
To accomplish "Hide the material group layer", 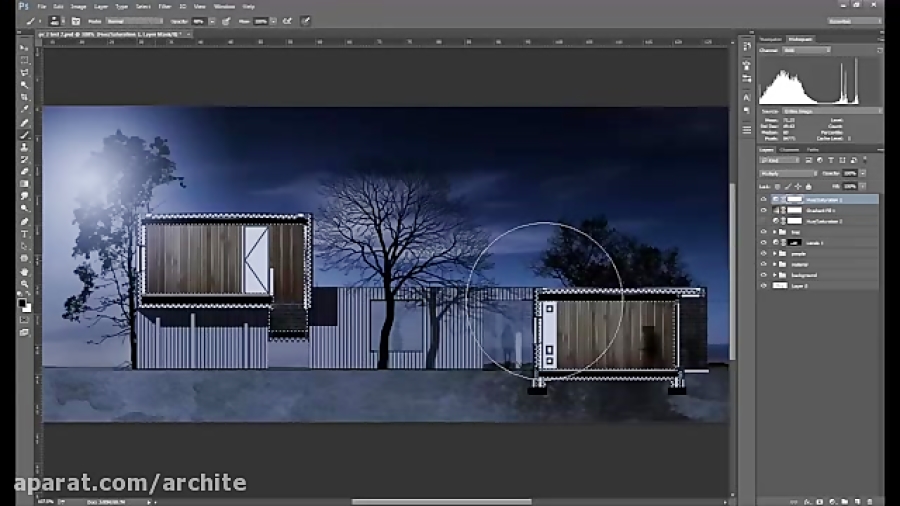I will (x=763, y=264).
